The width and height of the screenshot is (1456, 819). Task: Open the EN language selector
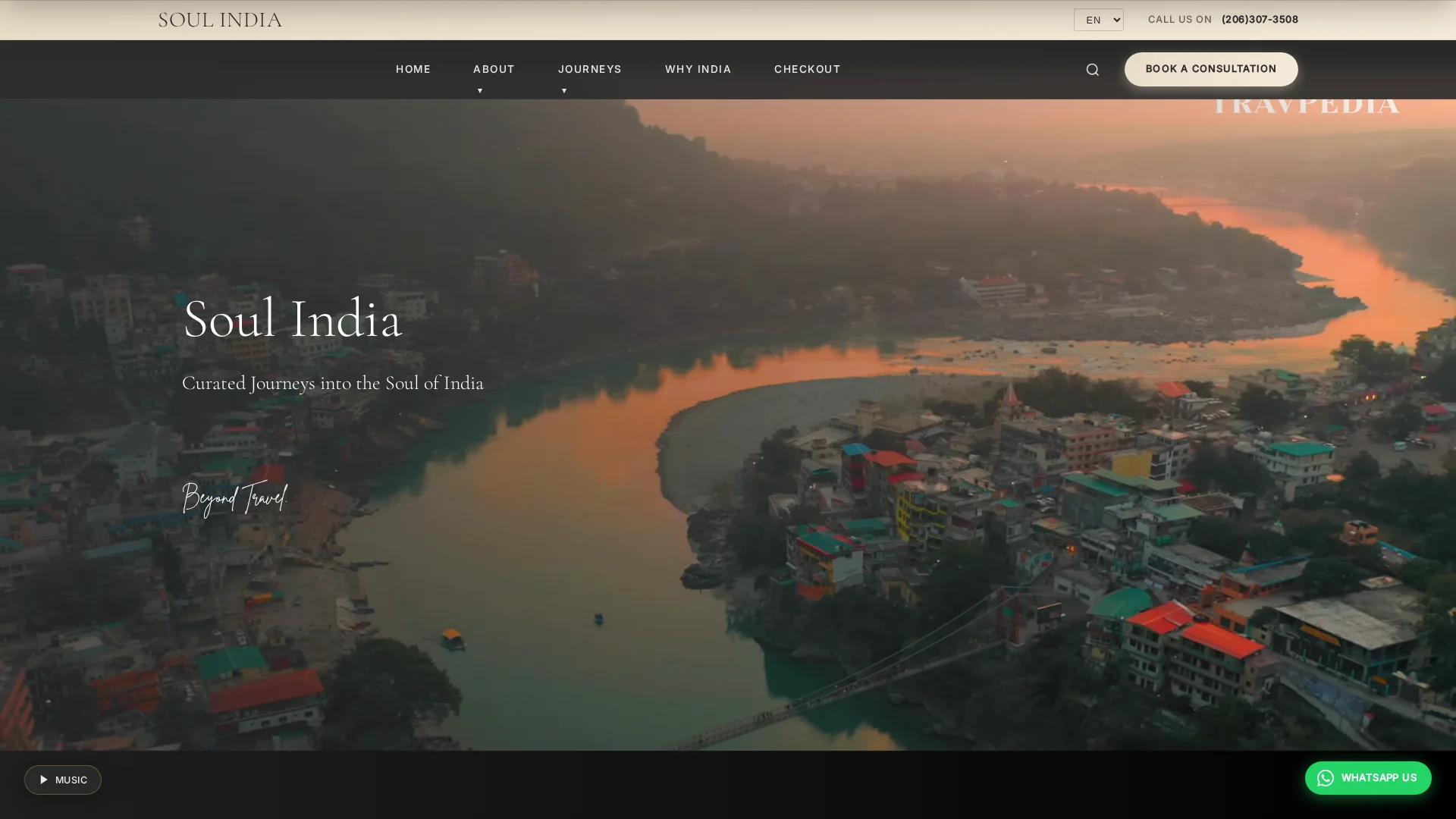[1098, 20]
